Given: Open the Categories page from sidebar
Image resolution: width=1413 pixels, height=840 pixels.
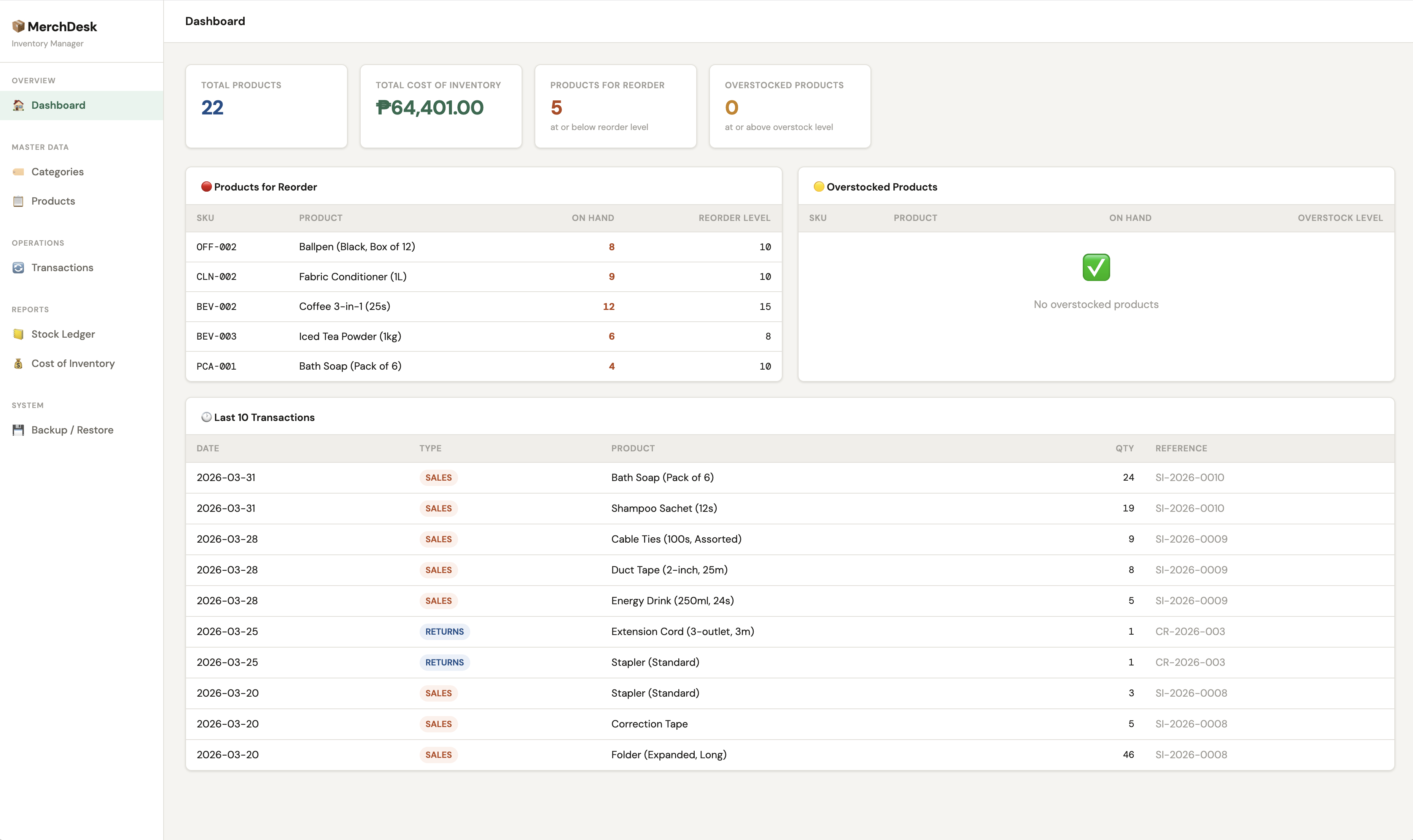Looking at the screenshot, I should click(x=57, y=171).
